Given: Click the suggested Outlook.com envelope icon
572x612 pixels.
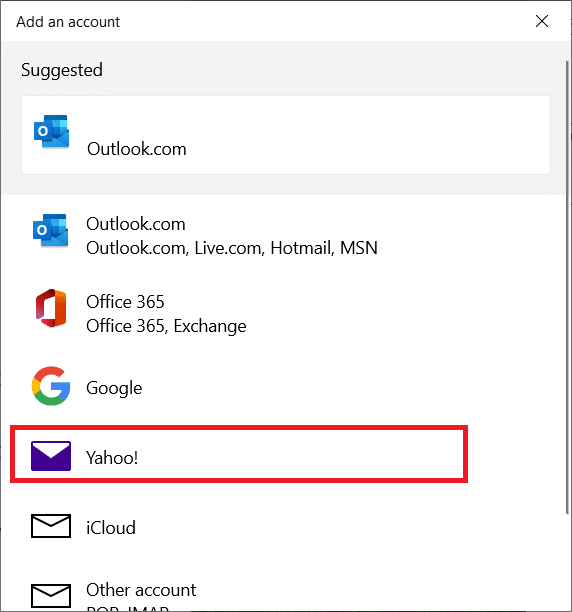Looking at the screenshot, I should (x=52, y=131).
